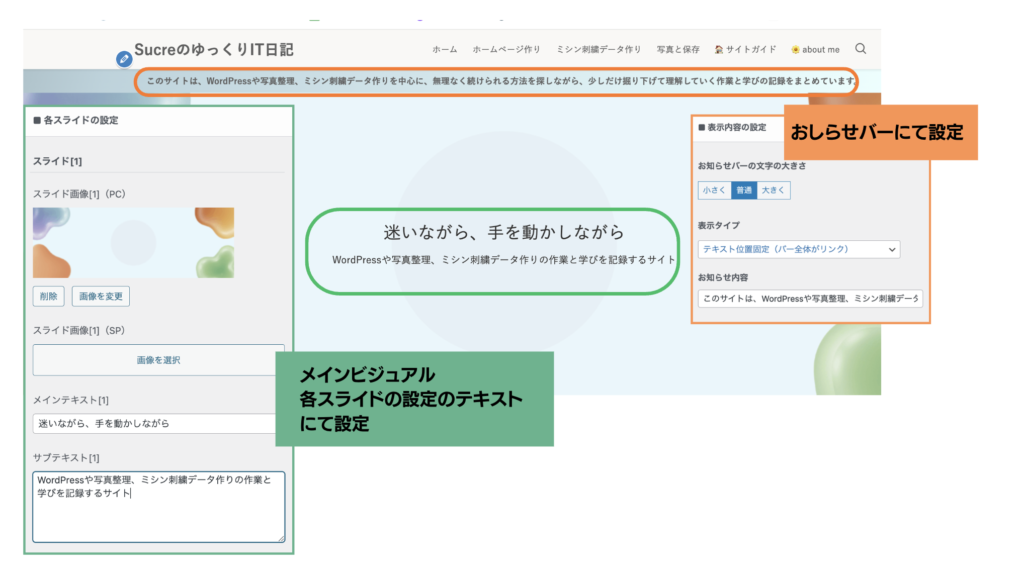The image size is (1024, 583).
Task: Click the お知らせ内容 text field
Action: pos(810,298)
